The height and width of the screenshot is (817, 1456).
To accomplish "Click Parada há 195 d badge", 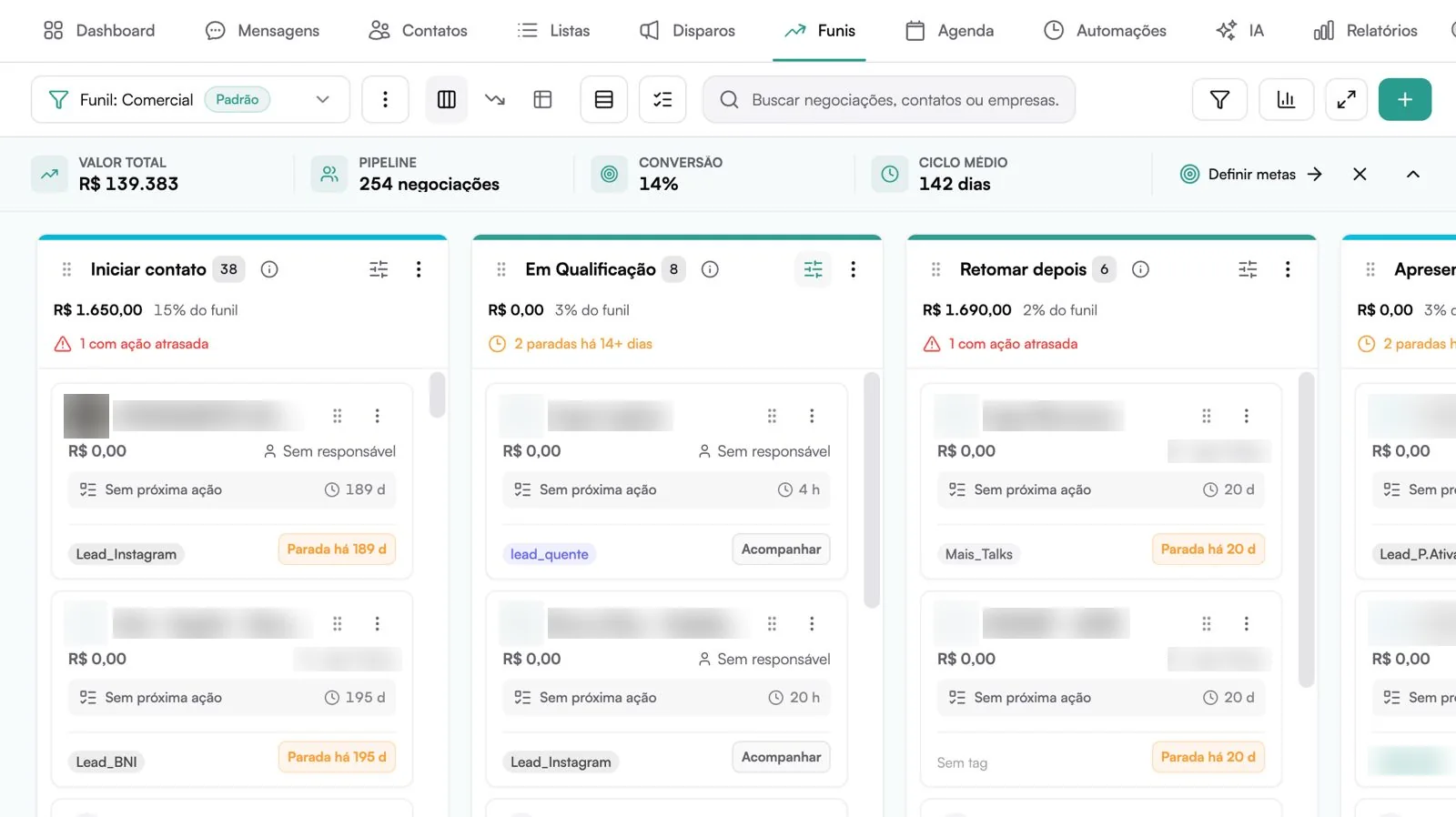I will [x=337, y=757].
